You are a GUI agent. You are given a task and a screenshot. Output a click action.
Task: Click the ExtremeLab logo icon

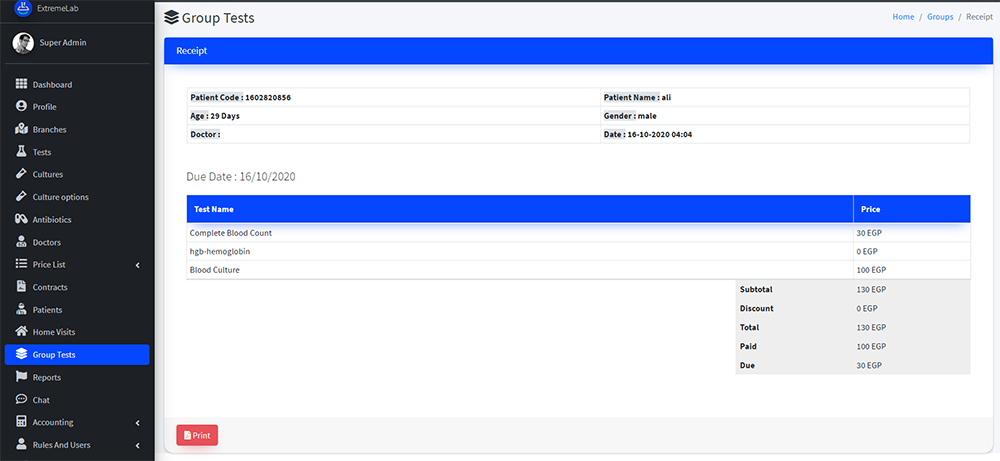click(x=24, y=7)
